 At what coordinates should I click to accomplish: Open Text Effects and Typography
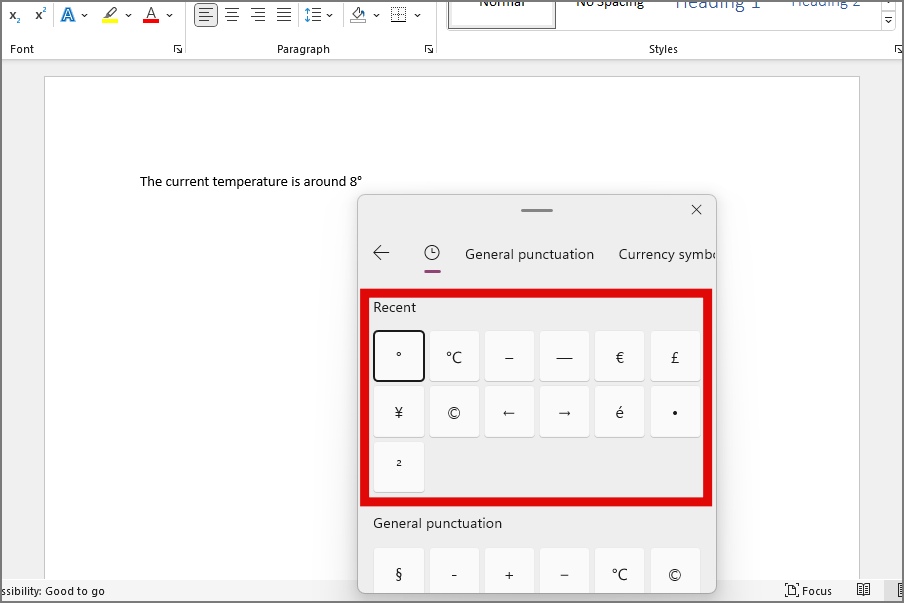(x=68, y=15)
